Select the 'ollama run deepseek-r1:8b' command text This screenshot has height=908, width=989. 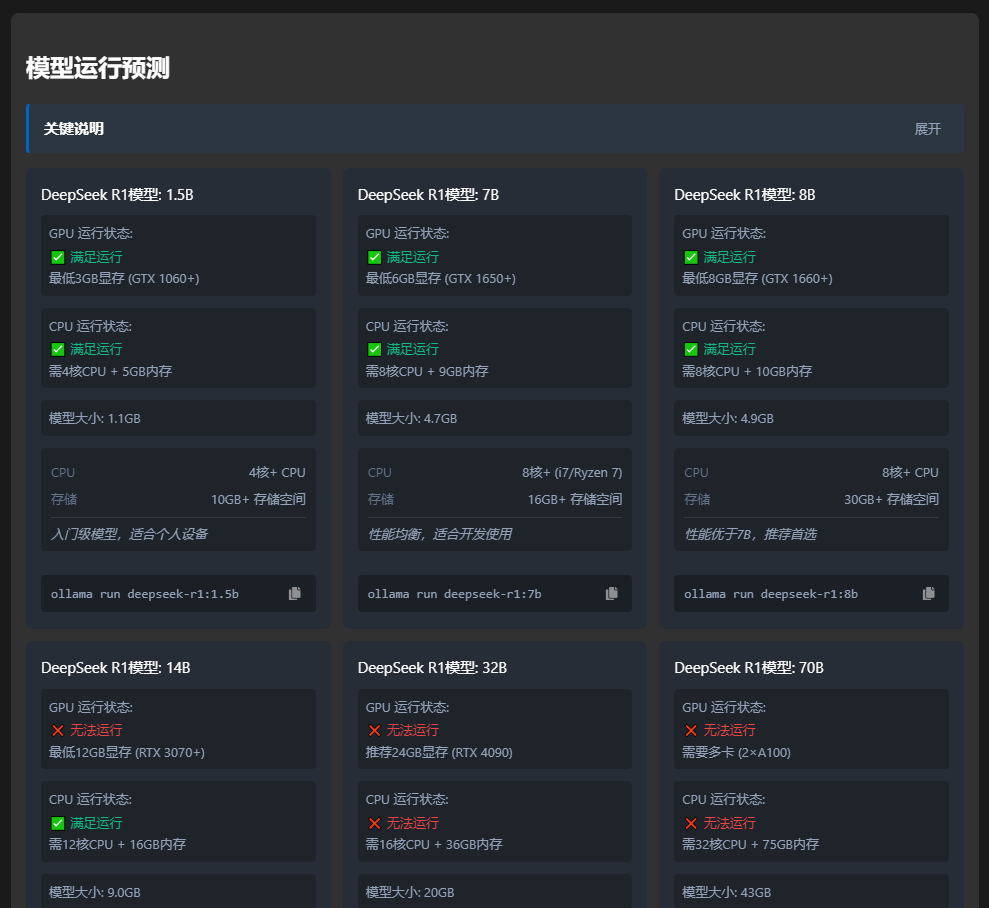click(x=771, y=594)
